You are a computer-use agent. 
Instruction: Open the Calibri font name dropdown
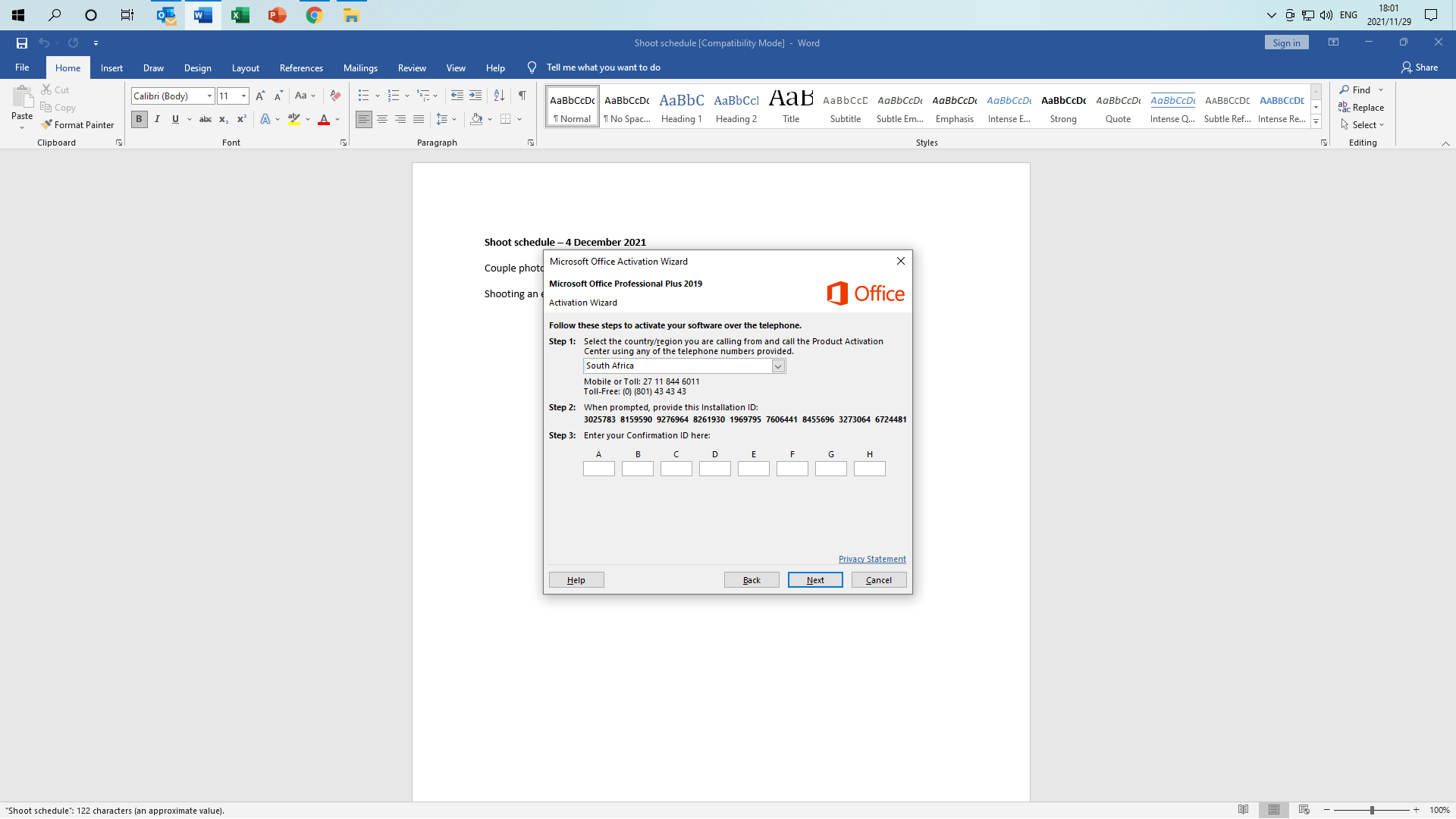[209, 96]
